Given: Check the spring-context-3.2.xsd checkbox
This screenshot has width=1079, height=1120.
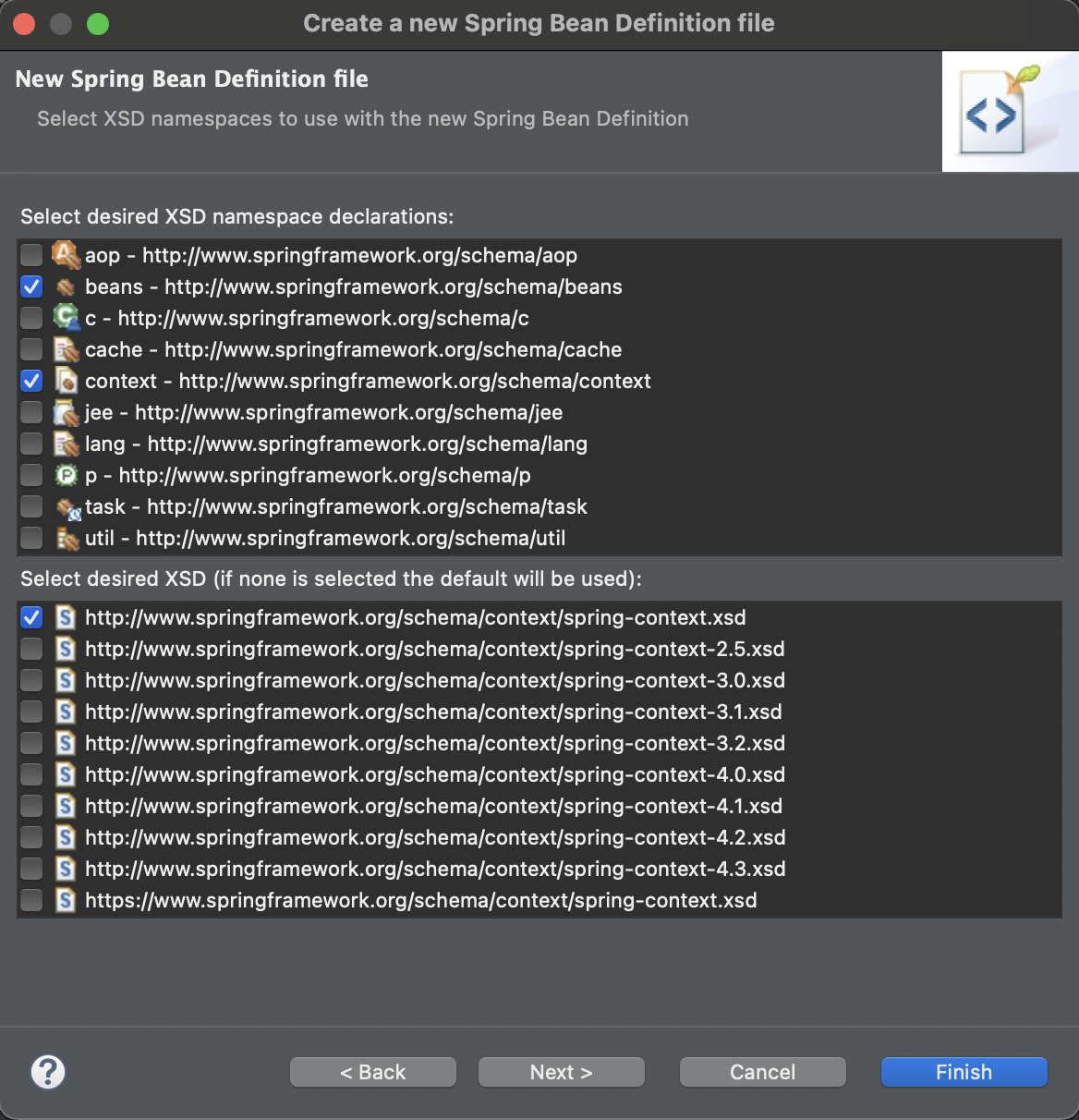Looking at the screenshot, I should (31, 743).
